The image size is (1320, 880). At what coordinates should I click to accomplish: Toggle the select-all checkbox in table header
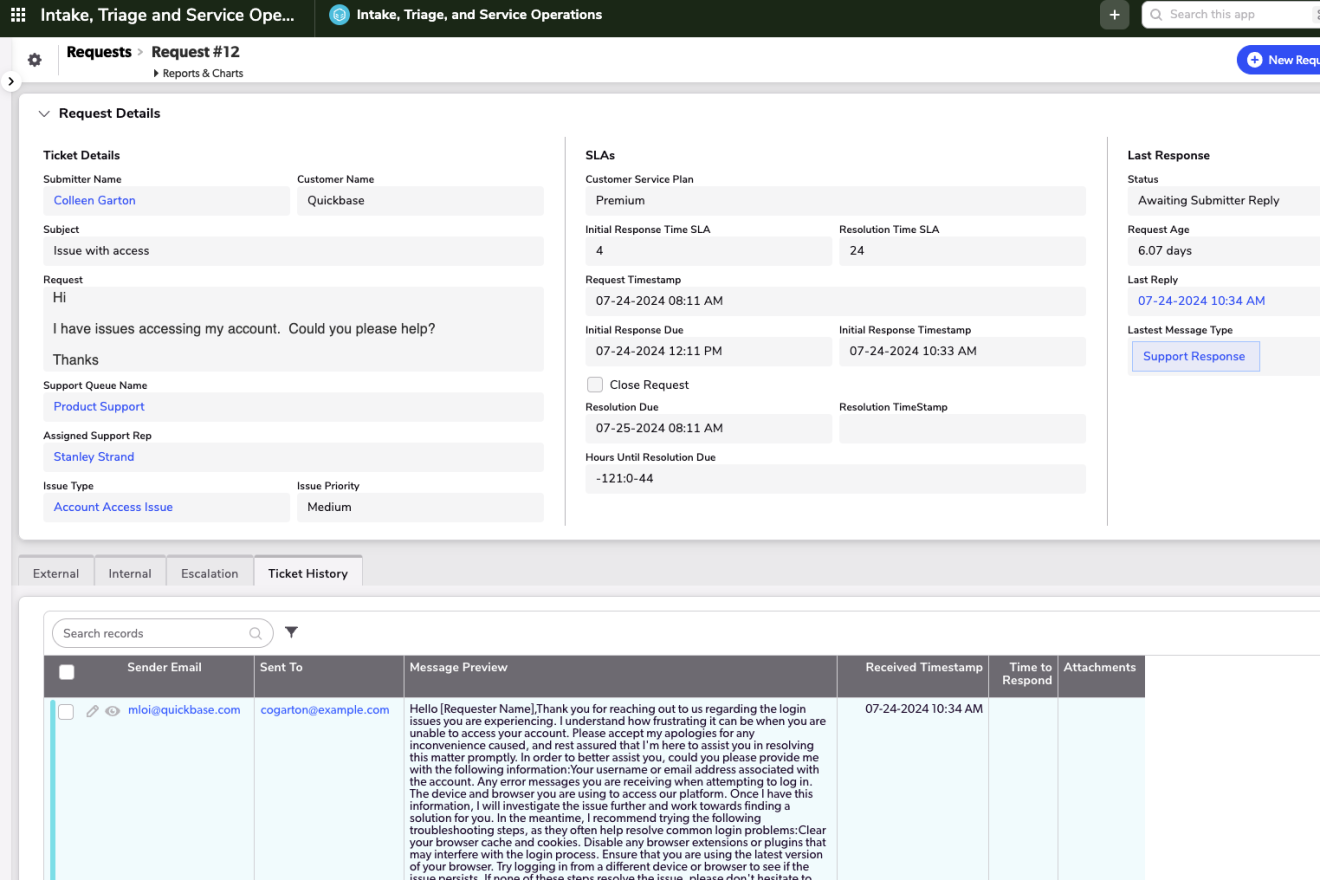66,672
